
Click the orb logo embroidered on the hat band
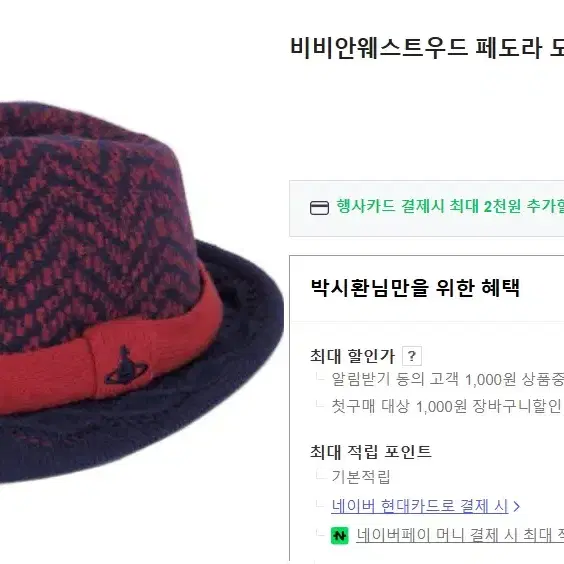click(126, 365)
